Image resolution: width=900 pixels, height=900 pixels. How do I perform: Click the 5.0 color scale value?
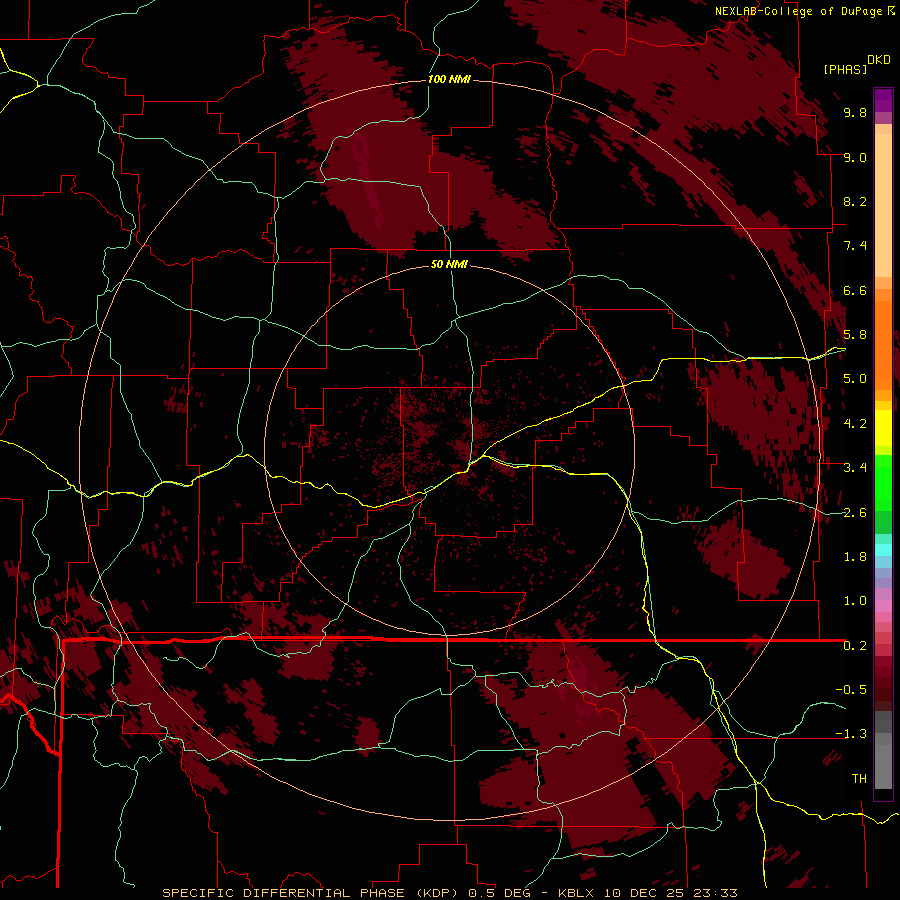(x=855, y=379)
